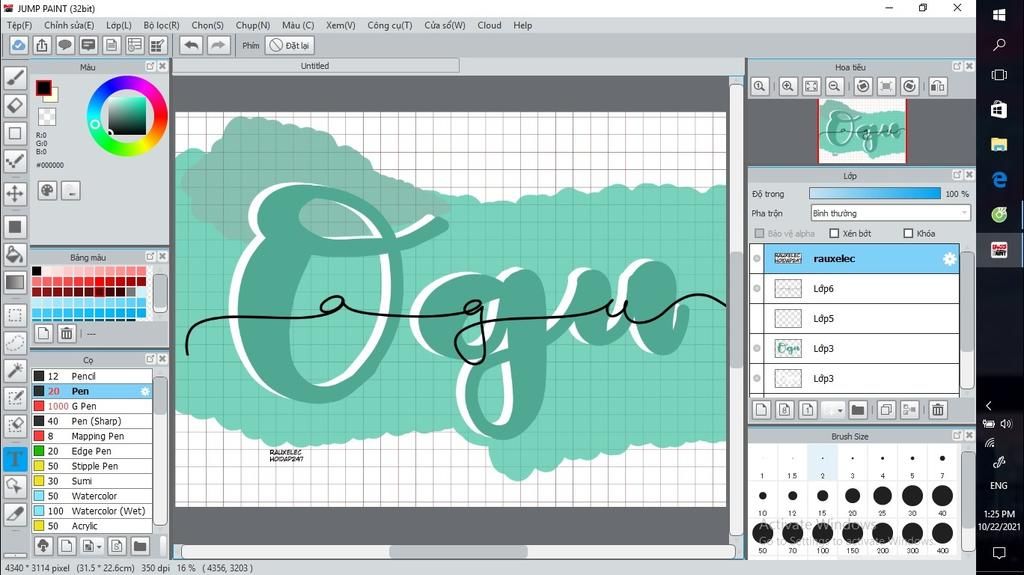The height and width of the screenshot is (575, 1024).
Task: Select the Sumi brush
Action: [91, 481]
